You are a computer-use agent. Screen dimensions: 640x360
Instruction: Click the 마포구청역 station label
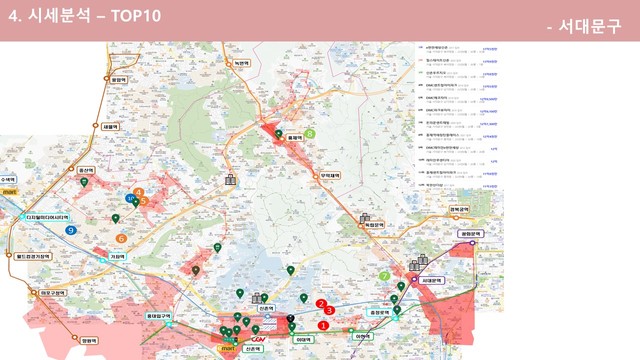coord(53,293)
